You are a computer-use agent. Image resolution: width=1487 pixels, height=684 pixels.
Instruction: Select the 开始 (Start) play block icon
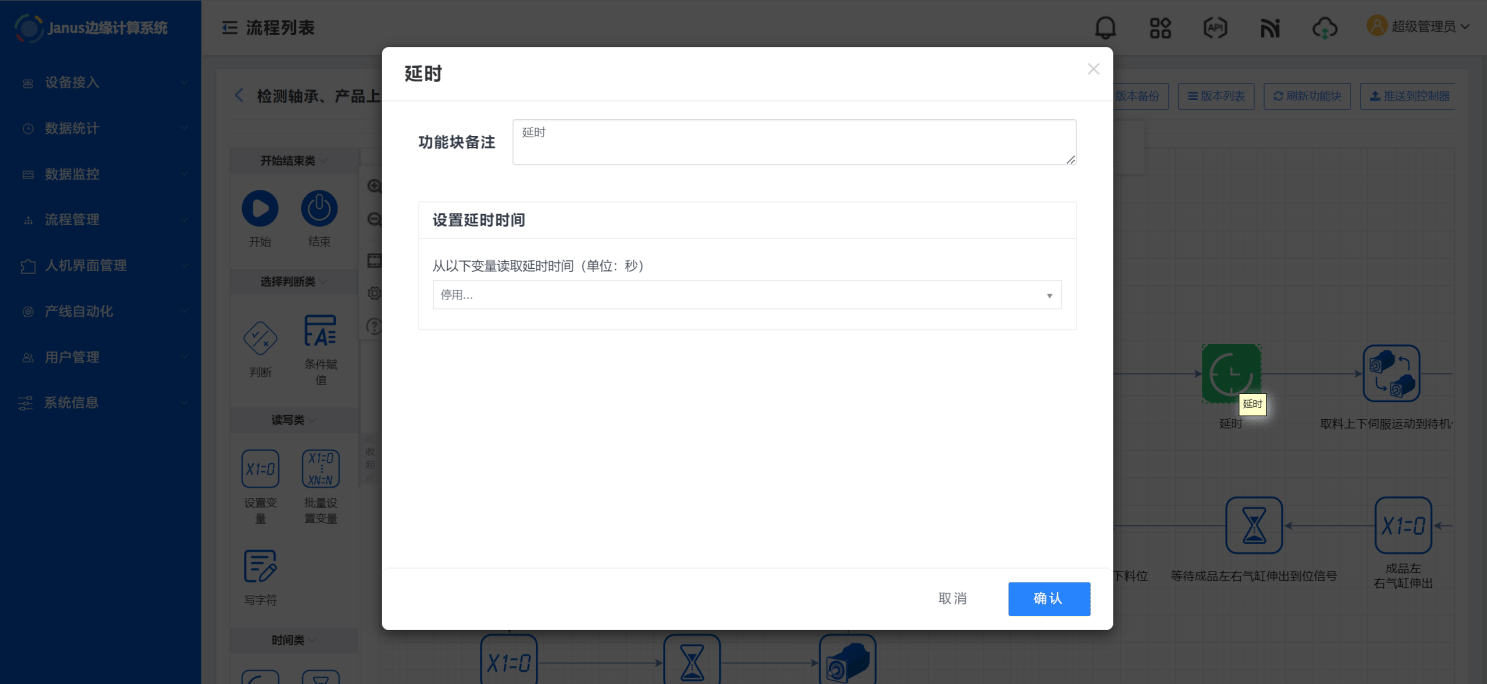(260, 209)
